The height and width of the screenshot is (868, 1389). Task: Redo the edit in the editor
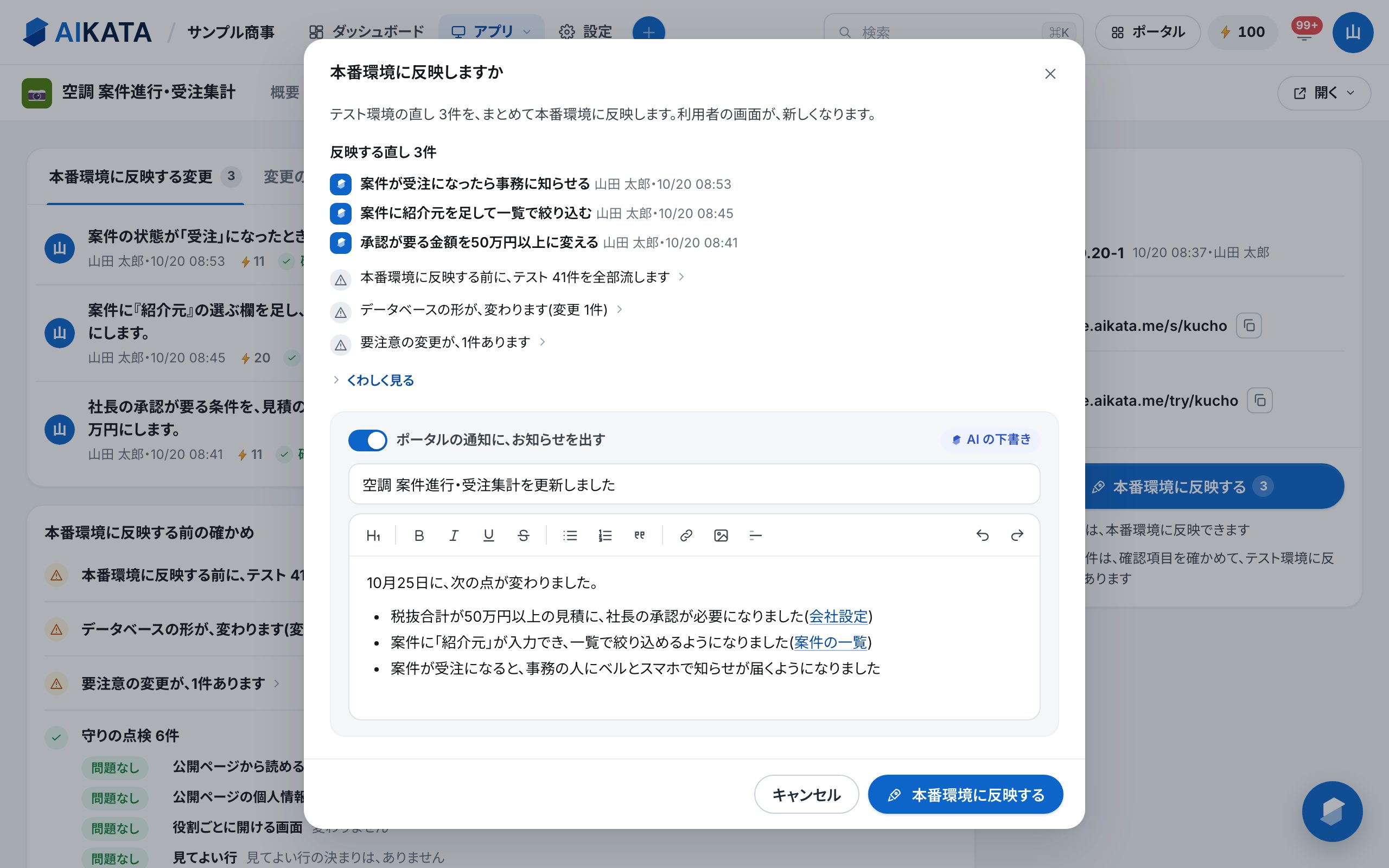tap(1017, 535)
